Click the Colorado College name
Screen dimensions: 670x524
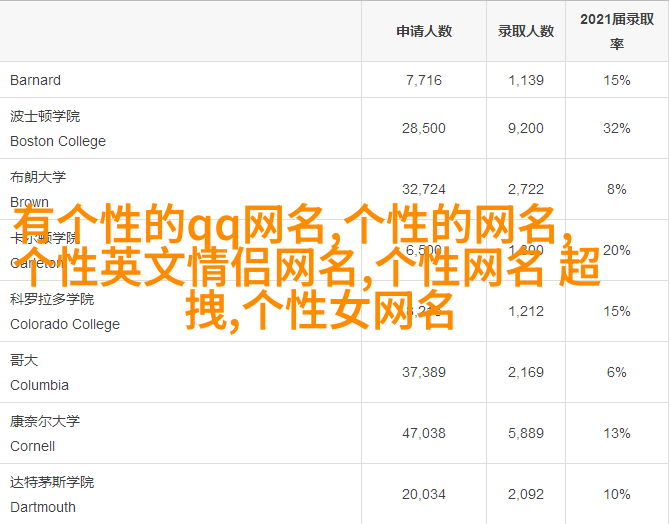click(x=65, y=324)
